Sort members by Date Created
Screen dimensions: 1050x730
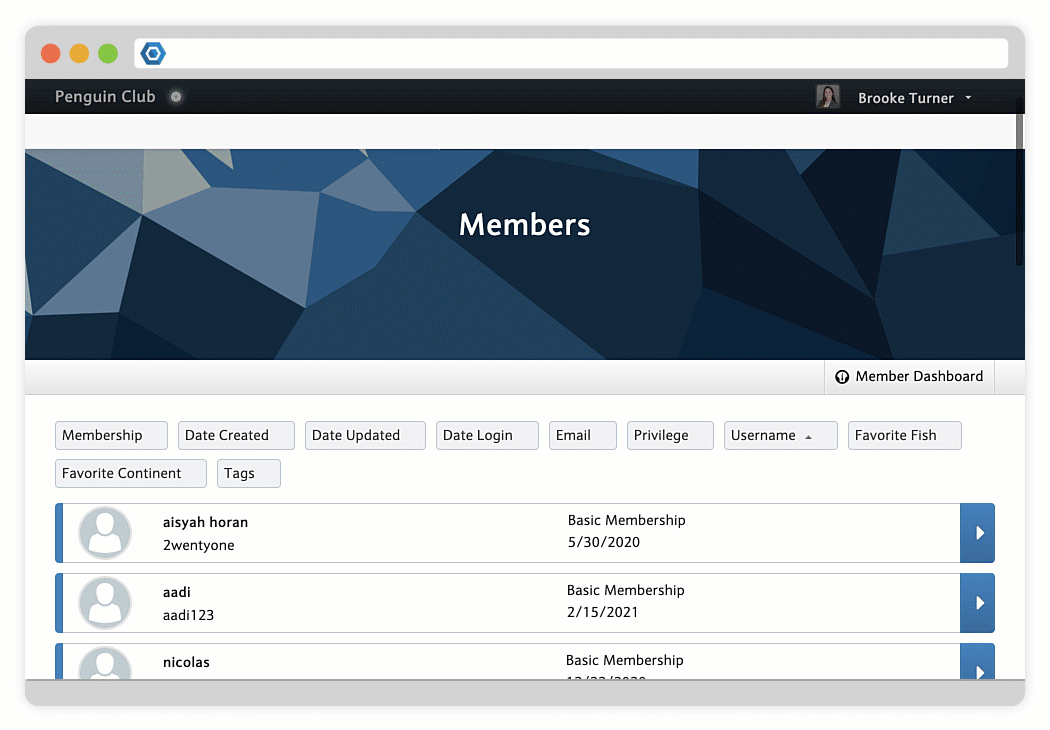coord(236,436)
